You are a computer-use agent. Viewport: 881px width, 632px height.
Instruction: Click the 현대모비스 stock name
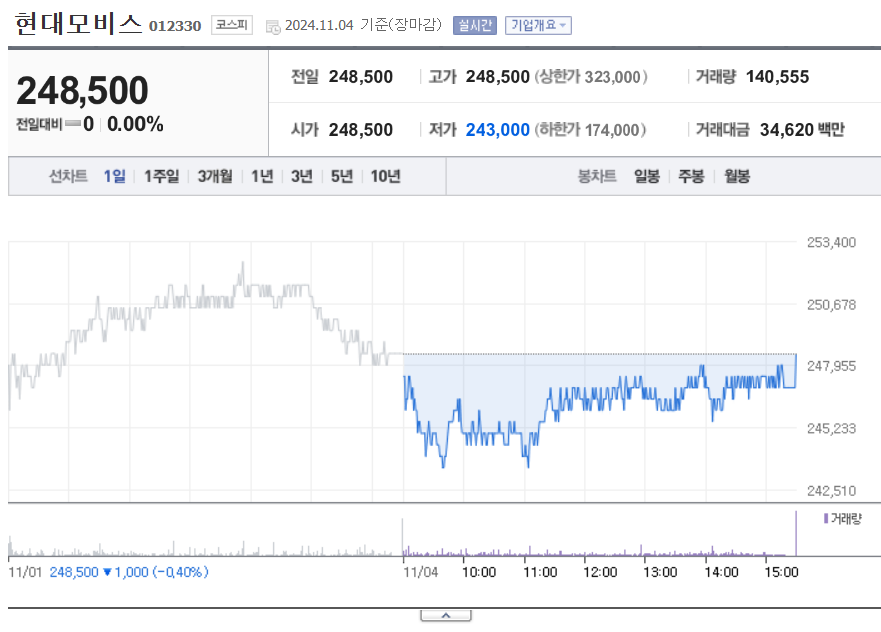79,24
